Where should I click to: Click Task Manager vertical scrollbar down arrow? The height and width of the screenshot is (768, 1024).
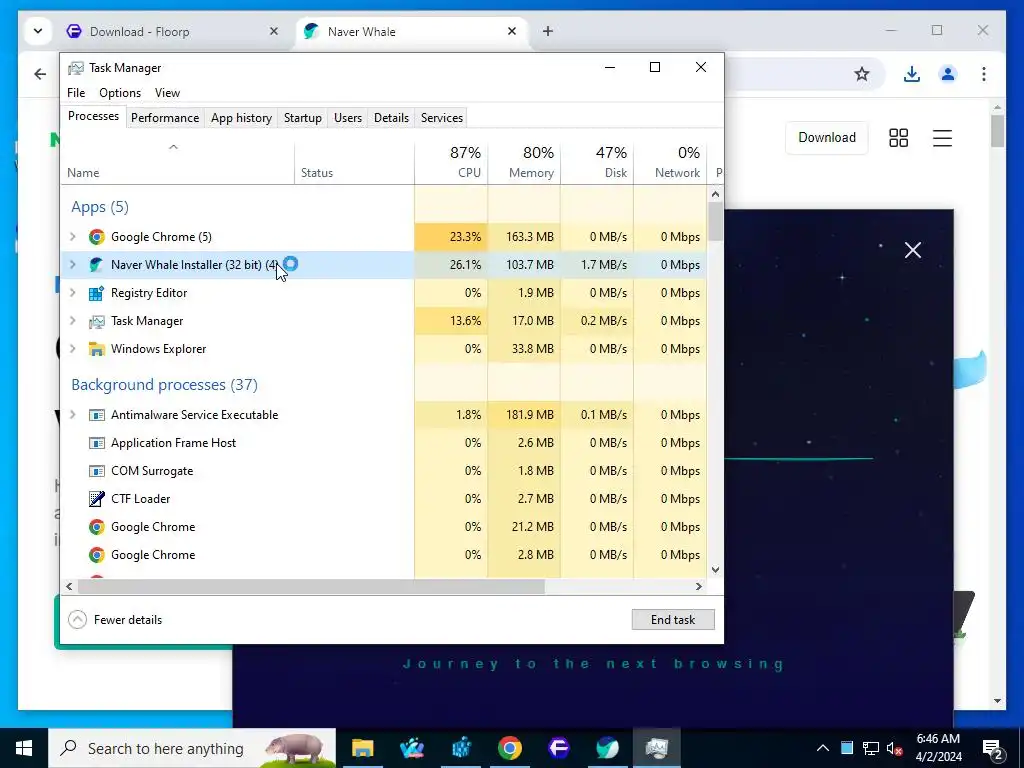715,570
